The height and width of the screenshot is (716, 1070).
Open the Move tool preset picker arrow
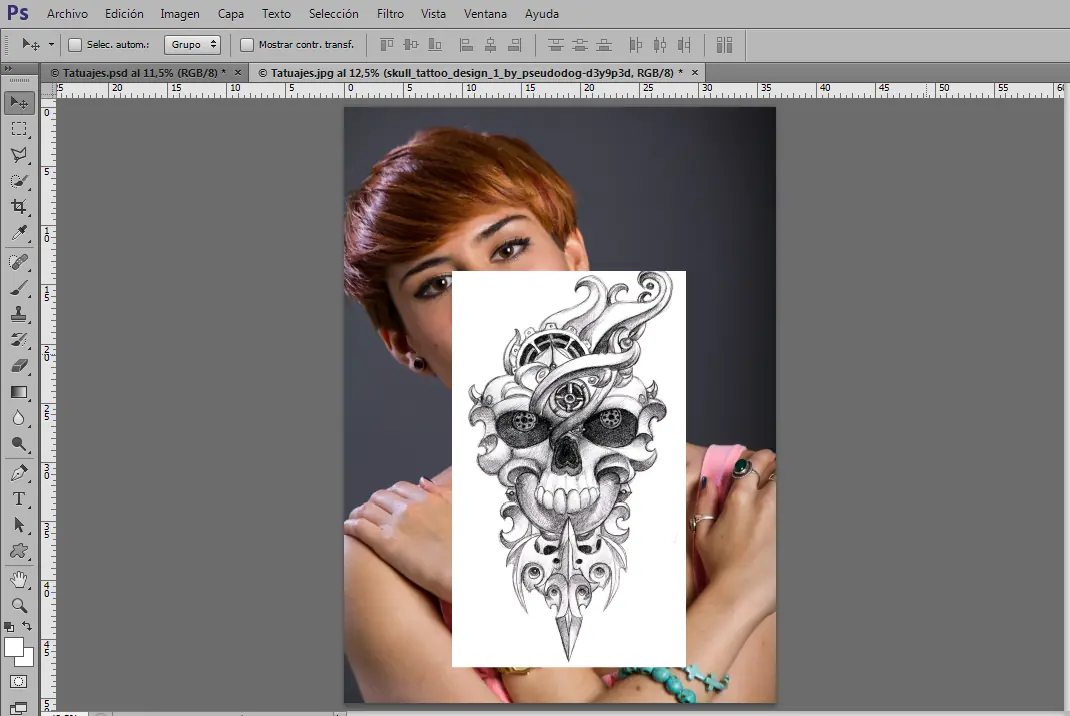51,45
